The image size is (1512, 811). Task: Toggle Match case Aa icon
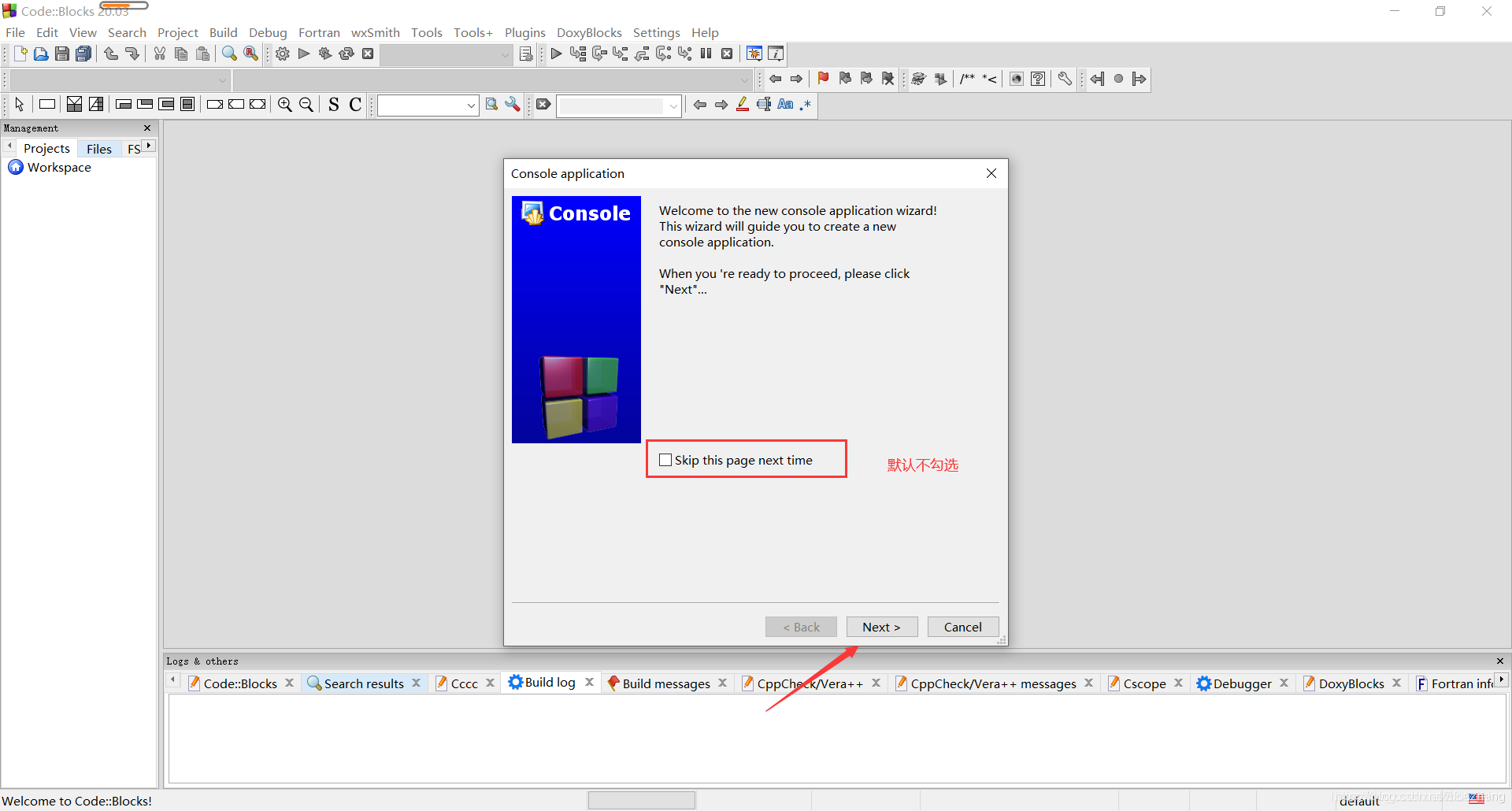(x=785, y=104)
